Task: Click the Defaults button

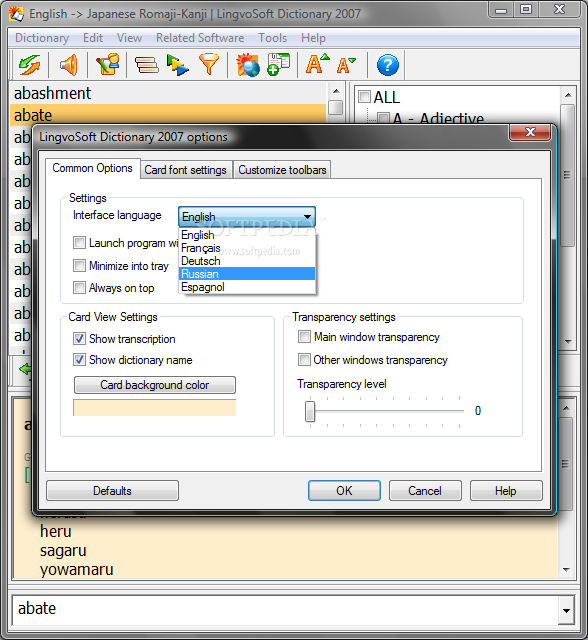Action: pyautogui.click(x=112, y=491)
